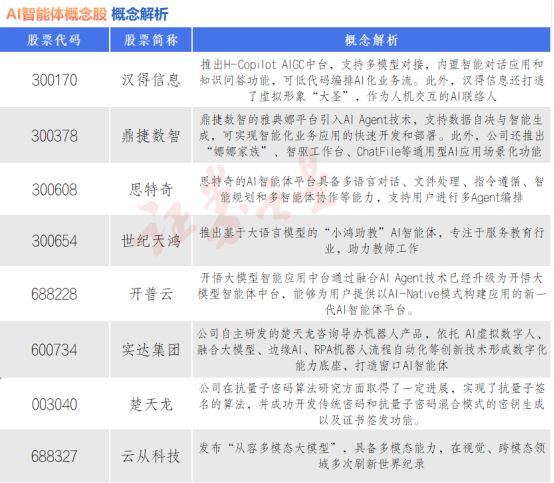Click the 雅典娜平台 AI Agent description cell
554x483 pixels.
[371, 136]
